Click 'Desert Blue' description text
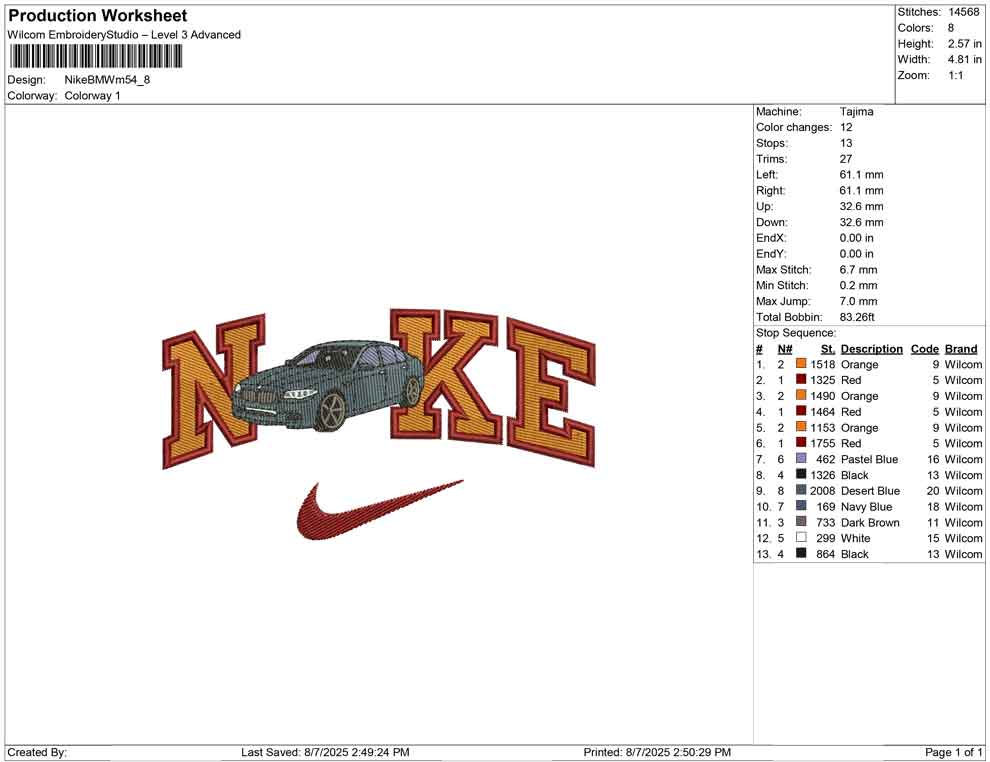 click(x=870, y=491)
